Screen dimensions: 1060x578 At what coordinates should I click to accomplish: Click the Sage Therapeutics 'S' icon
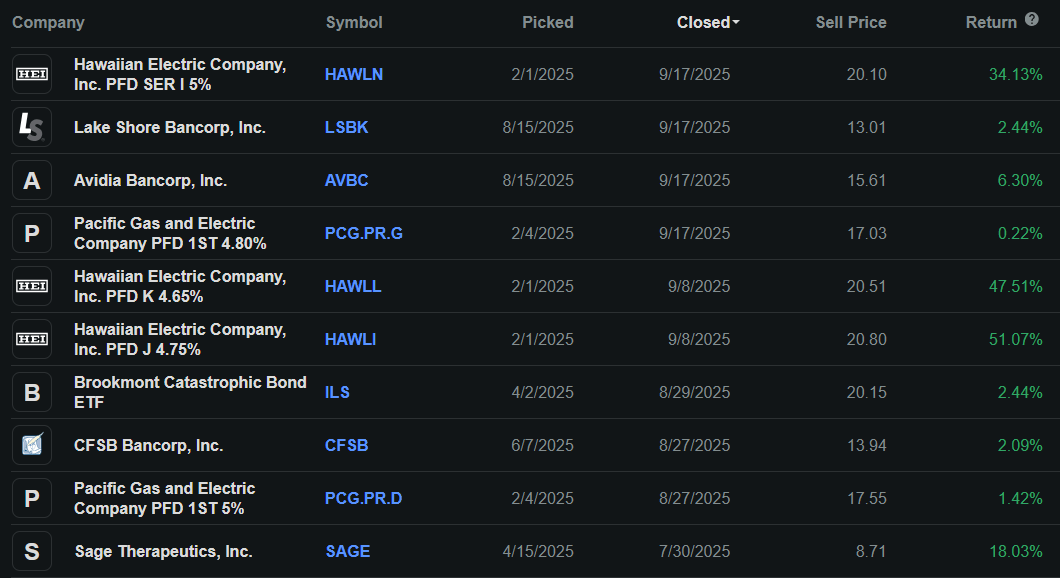tap(32, 551)
